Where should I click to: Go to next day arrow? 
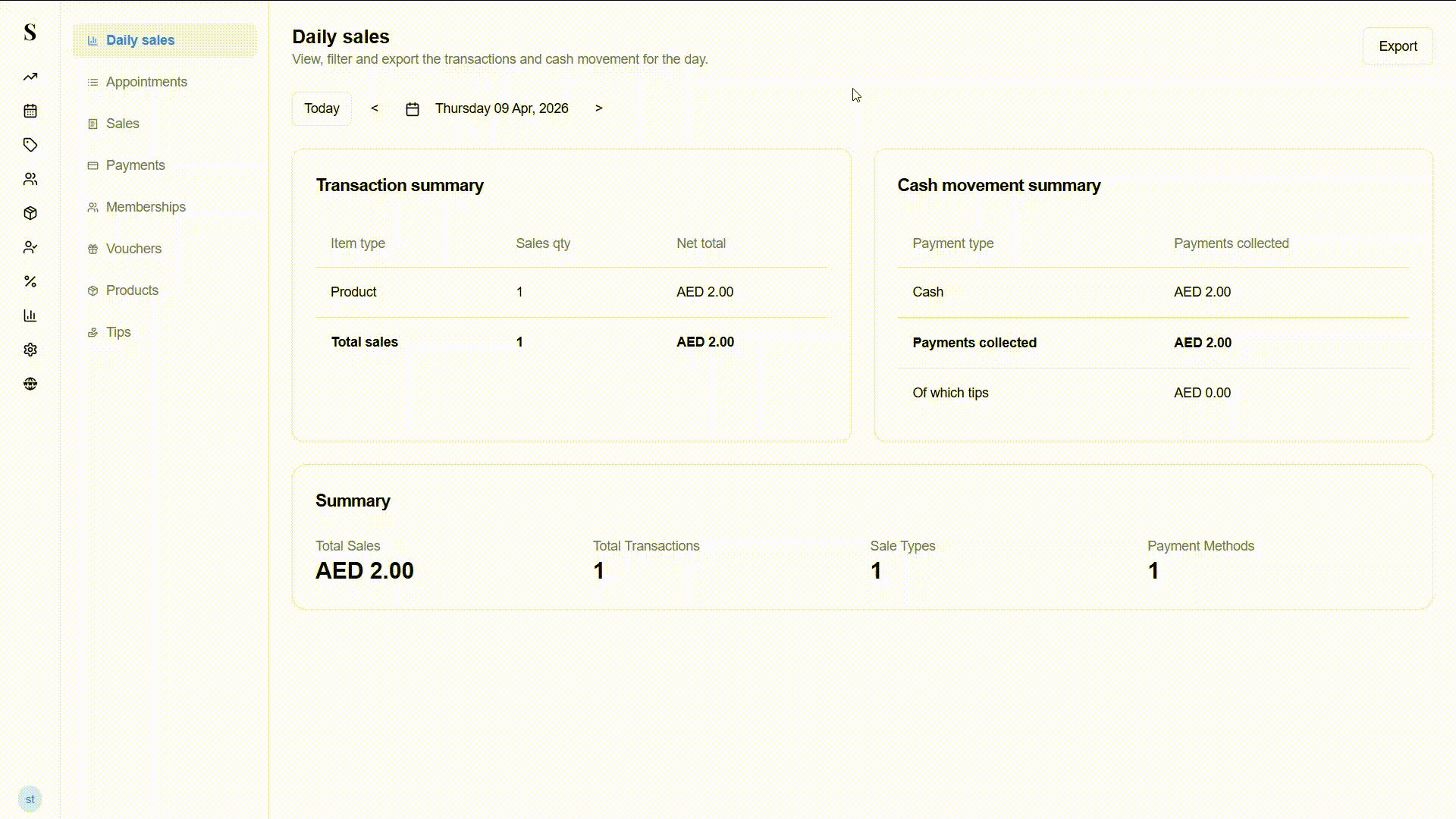(598, 108)
